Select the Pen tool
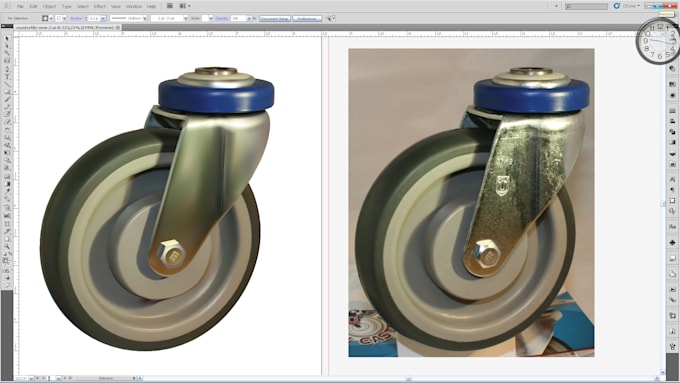Viewport: 680px width, 383px height. [7, 69]
